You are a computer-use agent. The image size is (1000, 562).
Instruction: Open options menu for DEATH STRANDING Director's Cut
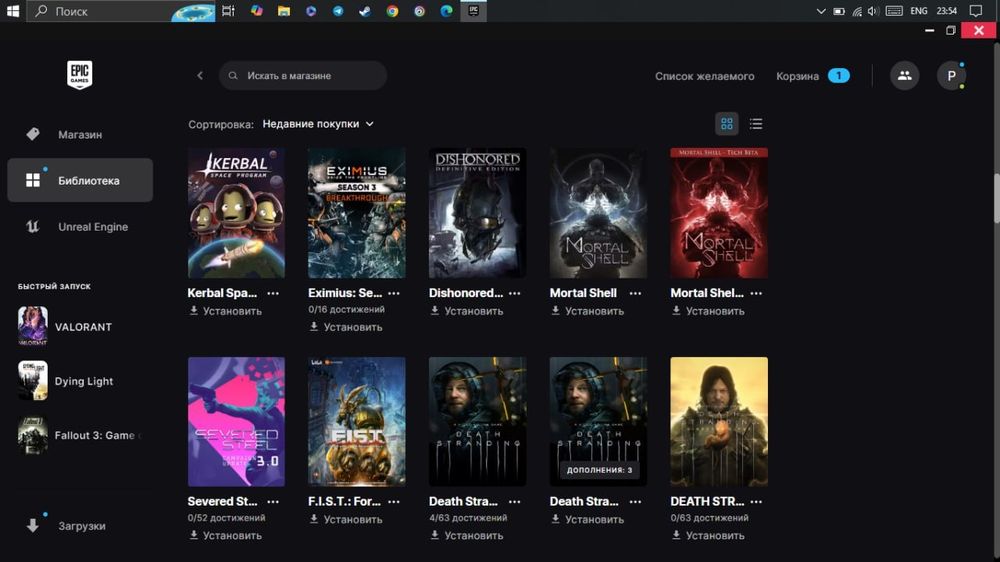coord(756,502)
